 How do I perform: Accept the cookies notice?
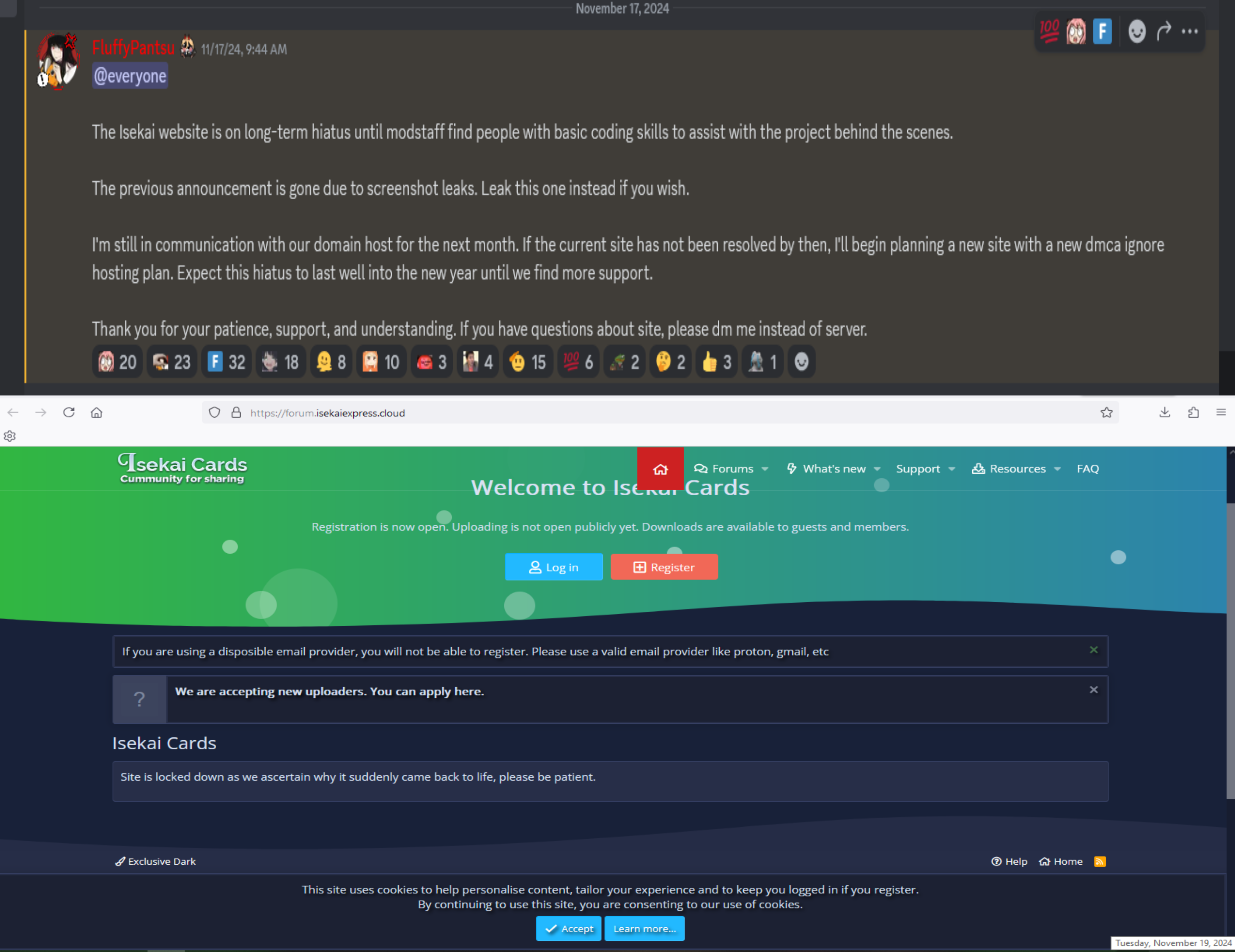568,928
